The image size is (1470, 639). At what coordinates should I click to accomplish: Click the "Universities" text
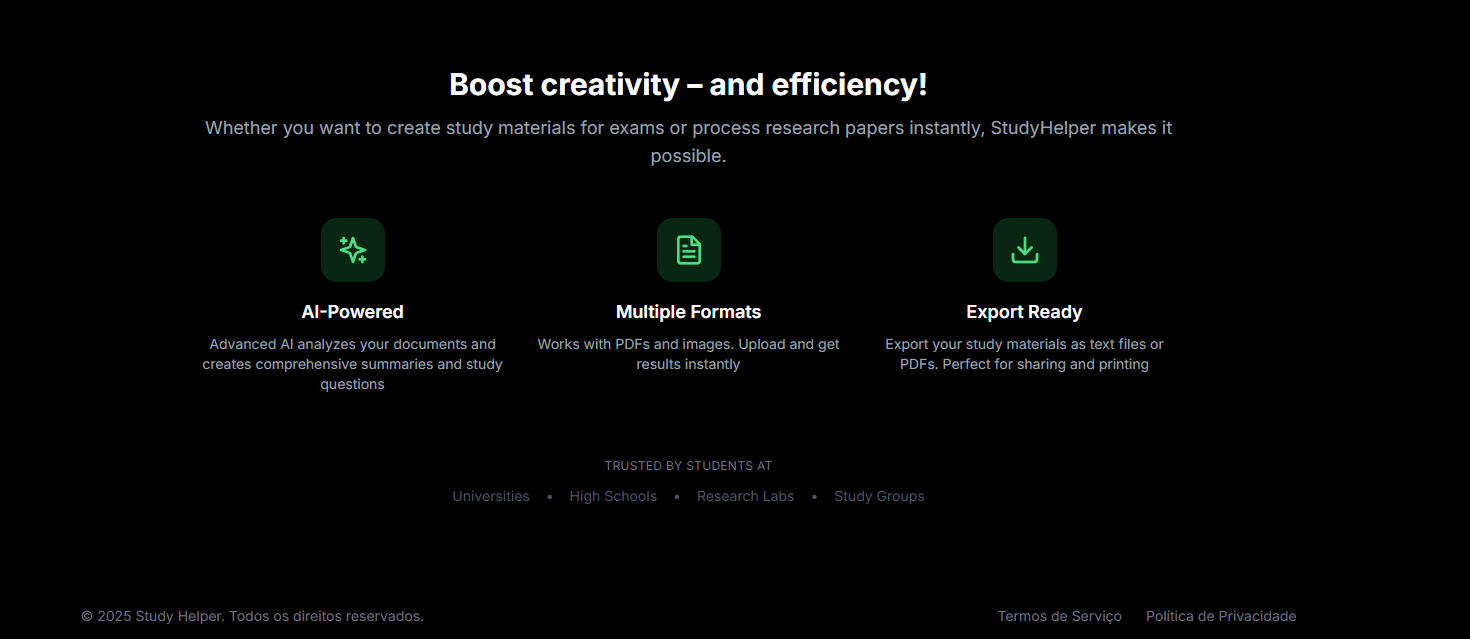point(491,496)
